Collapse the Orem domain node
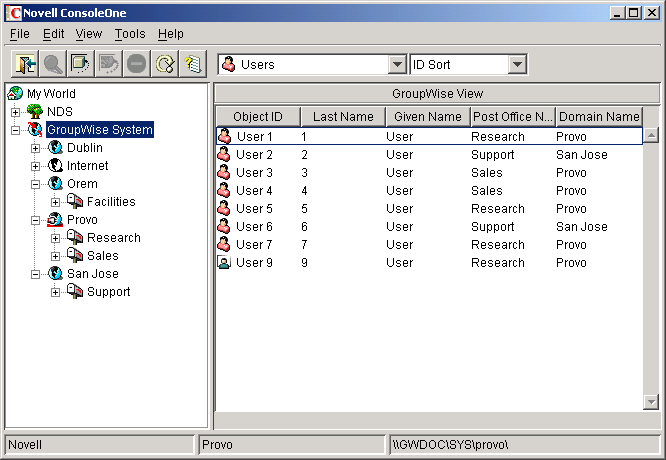This screenshot has width=666, height=460. tap(36, 184)
